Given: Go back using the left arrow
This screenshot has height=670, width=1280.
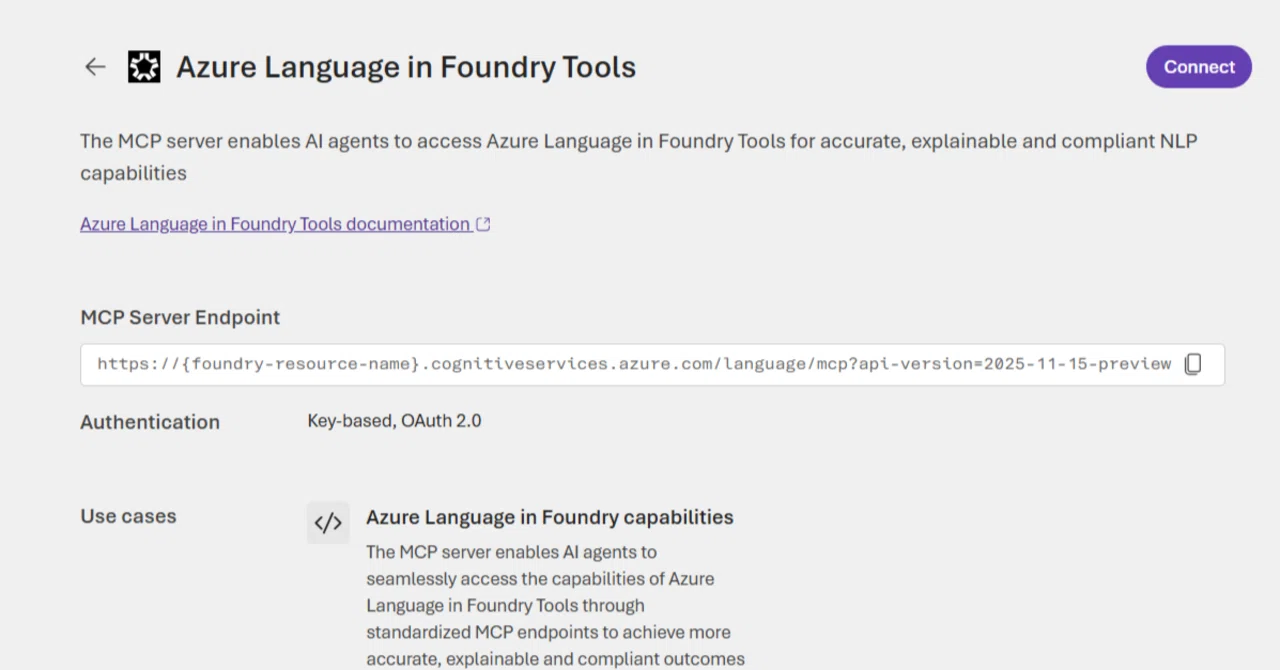Looking at the screenshot, I should [x=95, y=67].
